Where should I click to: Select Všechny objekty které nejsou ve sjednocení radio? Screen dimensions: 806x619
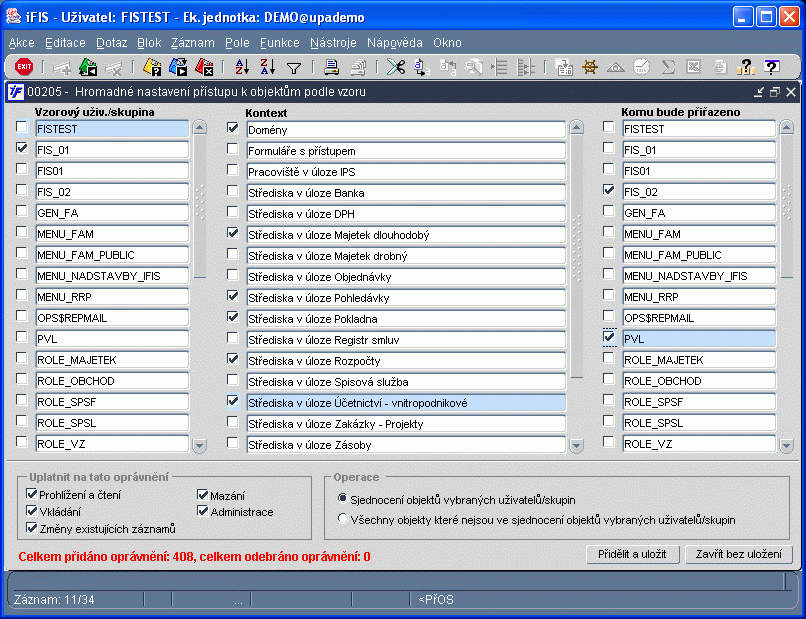click(x=342, y=519)
